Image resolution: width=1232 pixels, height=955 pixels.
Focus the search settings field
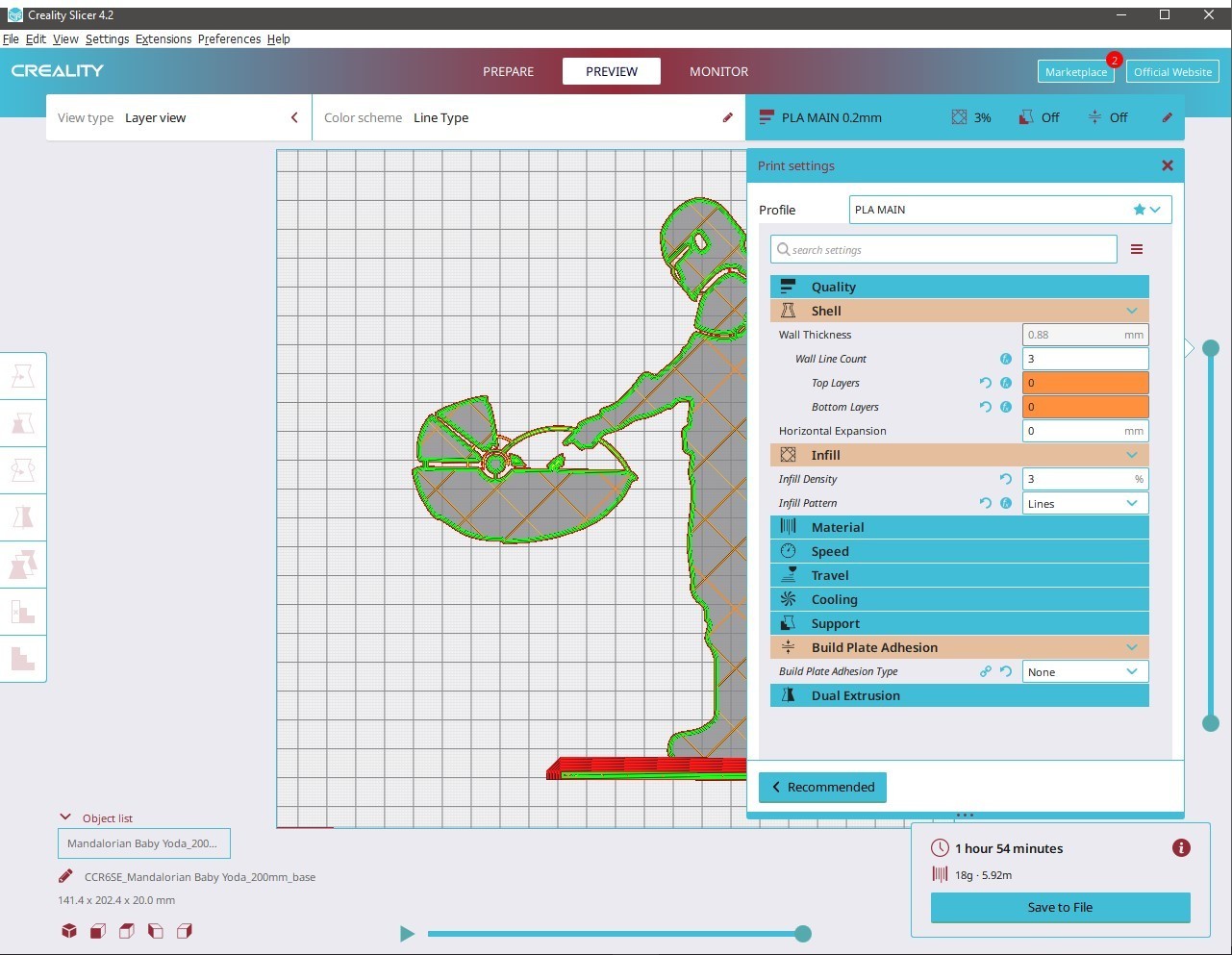pyautogui.click(x=943, y=249)
